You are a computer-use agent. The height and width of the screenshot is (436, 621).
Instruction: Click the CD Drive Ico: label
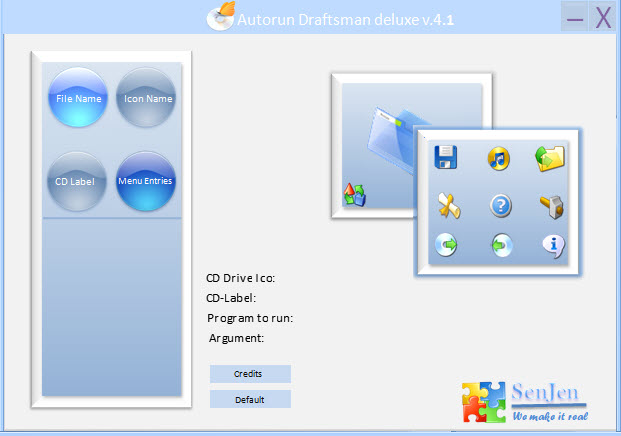240,278
